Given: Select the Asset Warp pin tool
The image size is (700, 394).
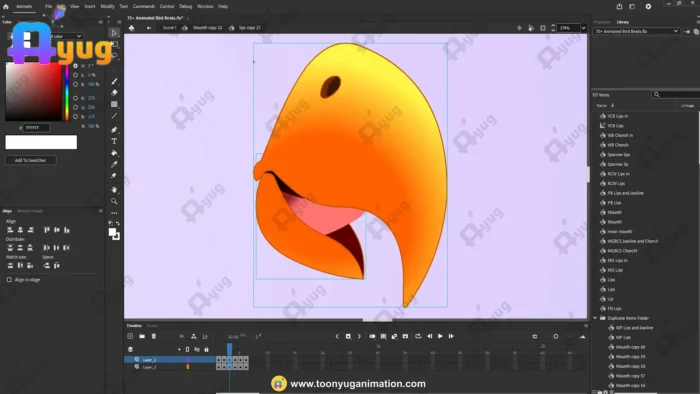Looking at the screenshot, I should coord(114,176).
